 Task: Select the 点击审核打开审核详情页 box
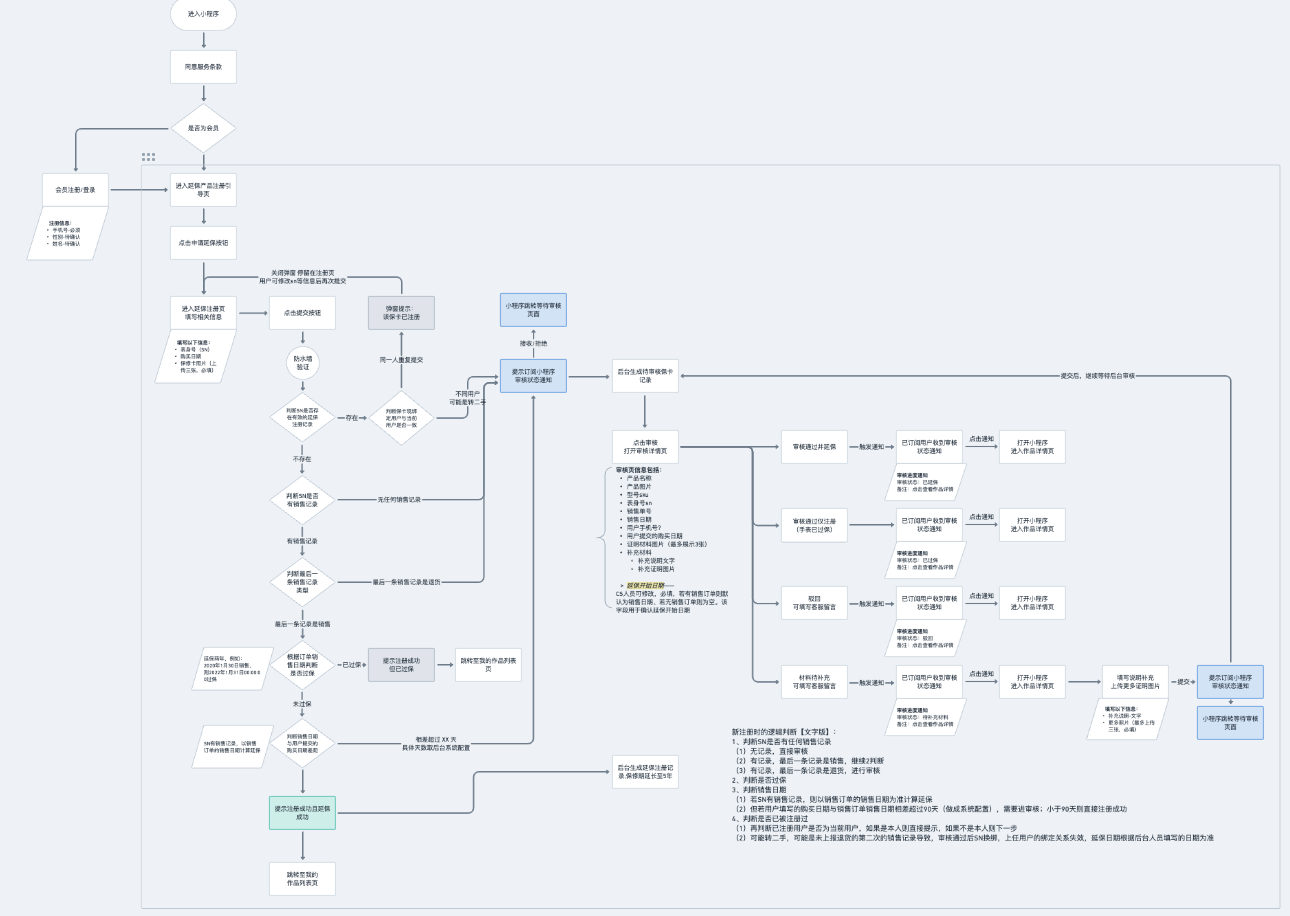point(646,447)
